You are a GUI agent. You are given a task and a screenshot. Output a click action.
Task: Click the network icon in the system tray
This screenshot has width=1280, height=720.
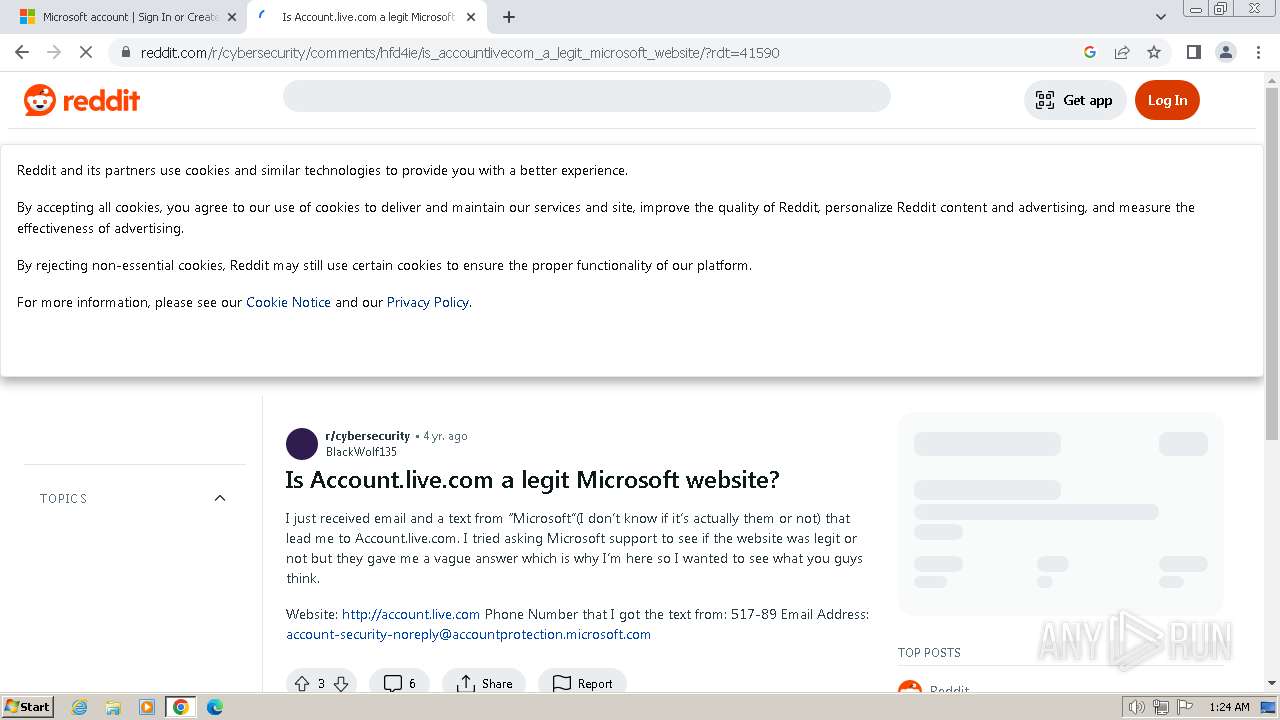(1161, 707)
